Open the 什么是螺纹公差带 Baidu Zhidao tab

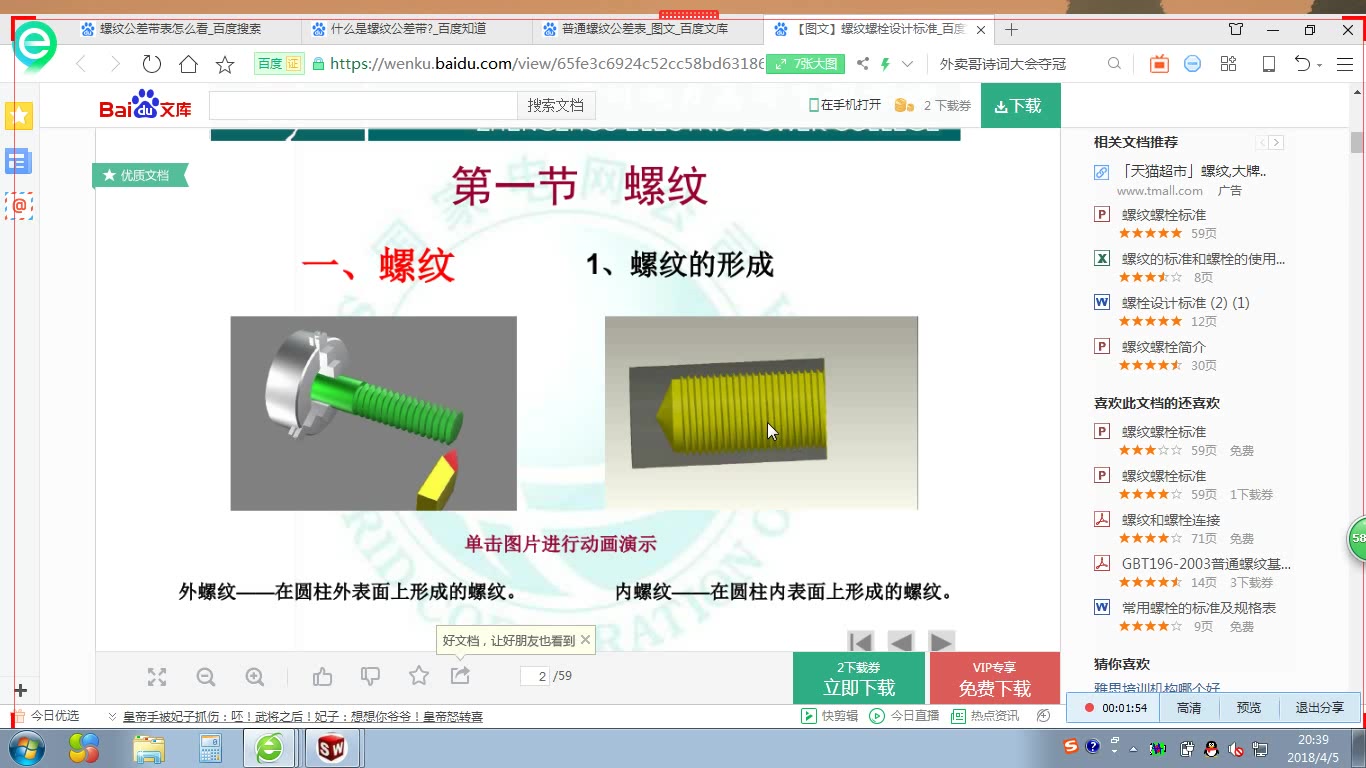(x=413, y=30)
